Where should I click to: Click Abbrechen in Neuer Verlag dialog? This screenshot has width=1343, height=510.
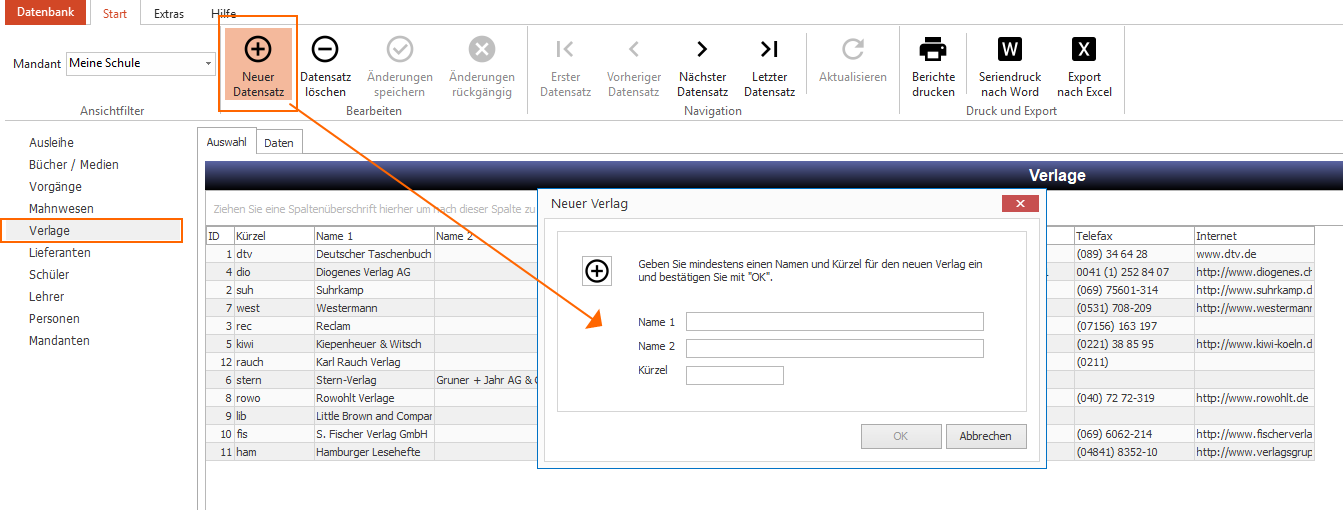click(x=986, y=436)
